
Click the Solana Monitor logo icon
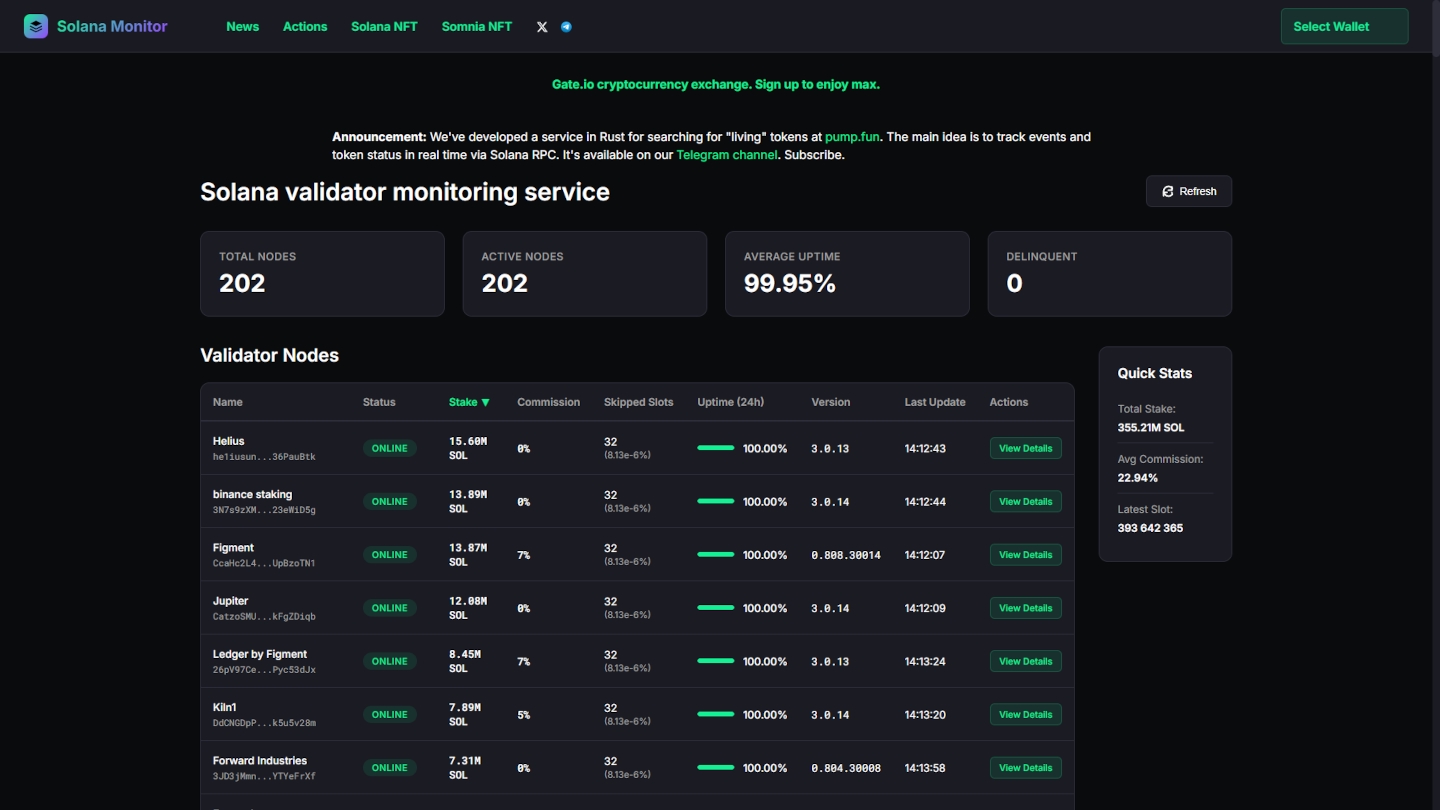[36, 27]
